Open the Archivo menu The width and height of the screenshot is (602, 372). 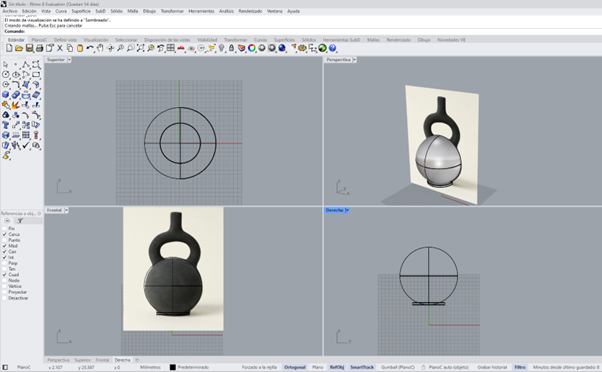coord(10,11)
